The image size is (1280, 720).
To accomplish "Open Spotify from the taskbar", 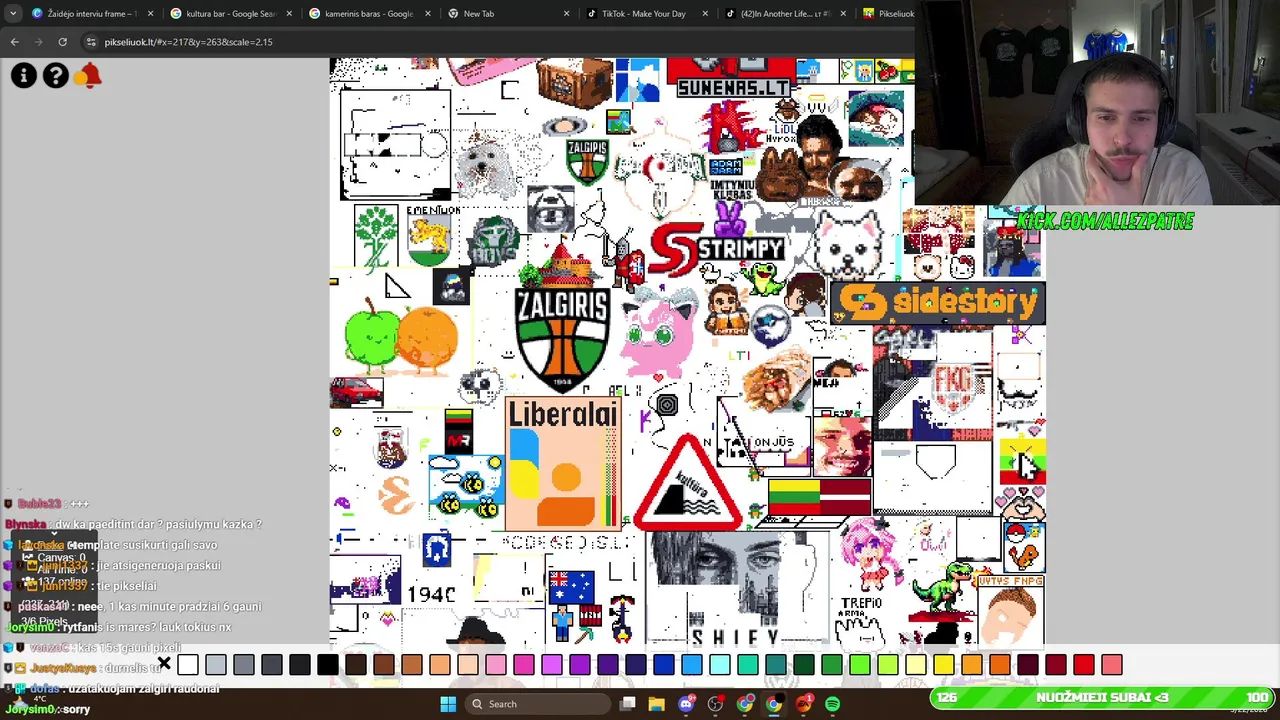I will tap(832, 704).
